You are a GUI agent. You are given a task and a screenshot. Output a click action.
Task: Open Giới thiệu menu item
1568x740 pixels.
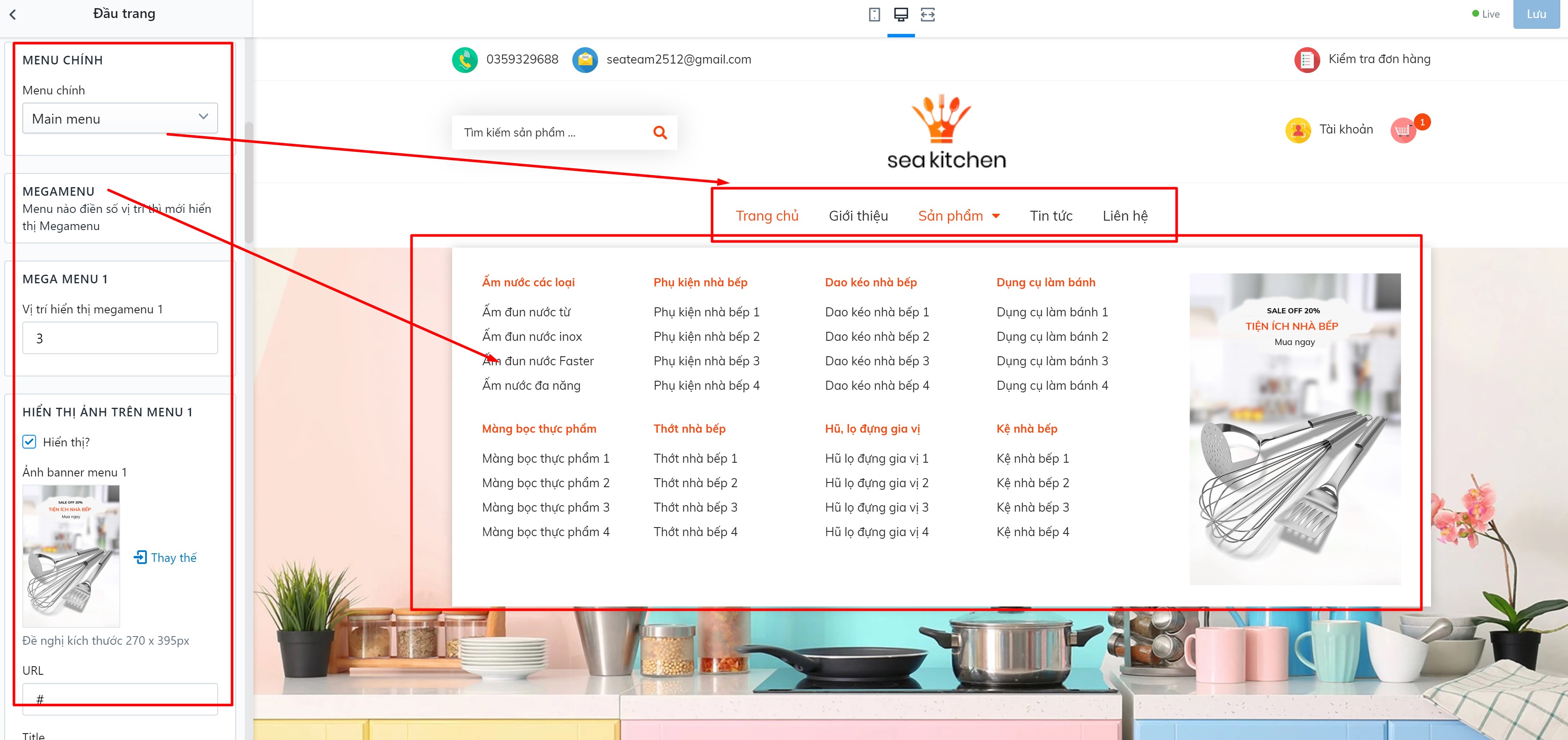click(x=858, y=215)
